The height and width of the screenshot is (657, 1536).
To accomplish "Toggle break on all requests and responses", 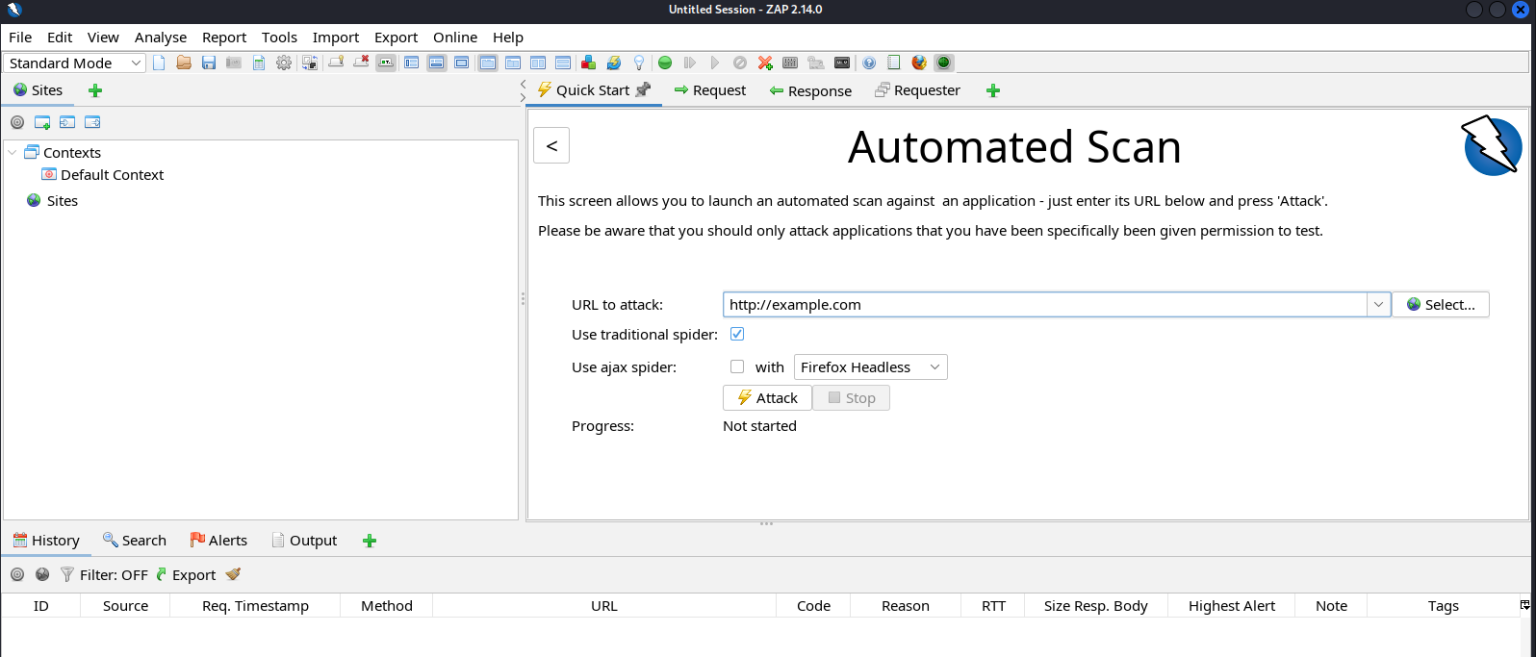I will click(663, 62).
